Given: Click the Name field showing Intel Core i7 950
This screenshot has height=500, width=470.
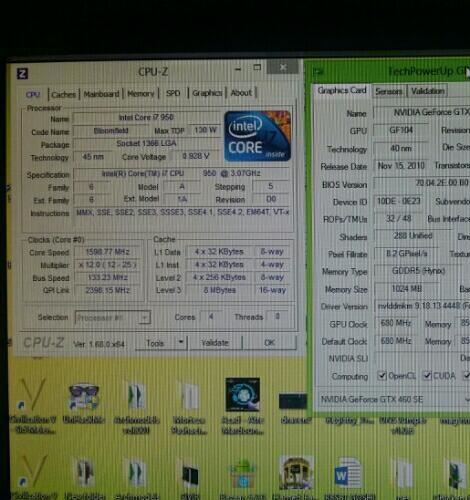Looking at the screenshot, I should 146,117.
